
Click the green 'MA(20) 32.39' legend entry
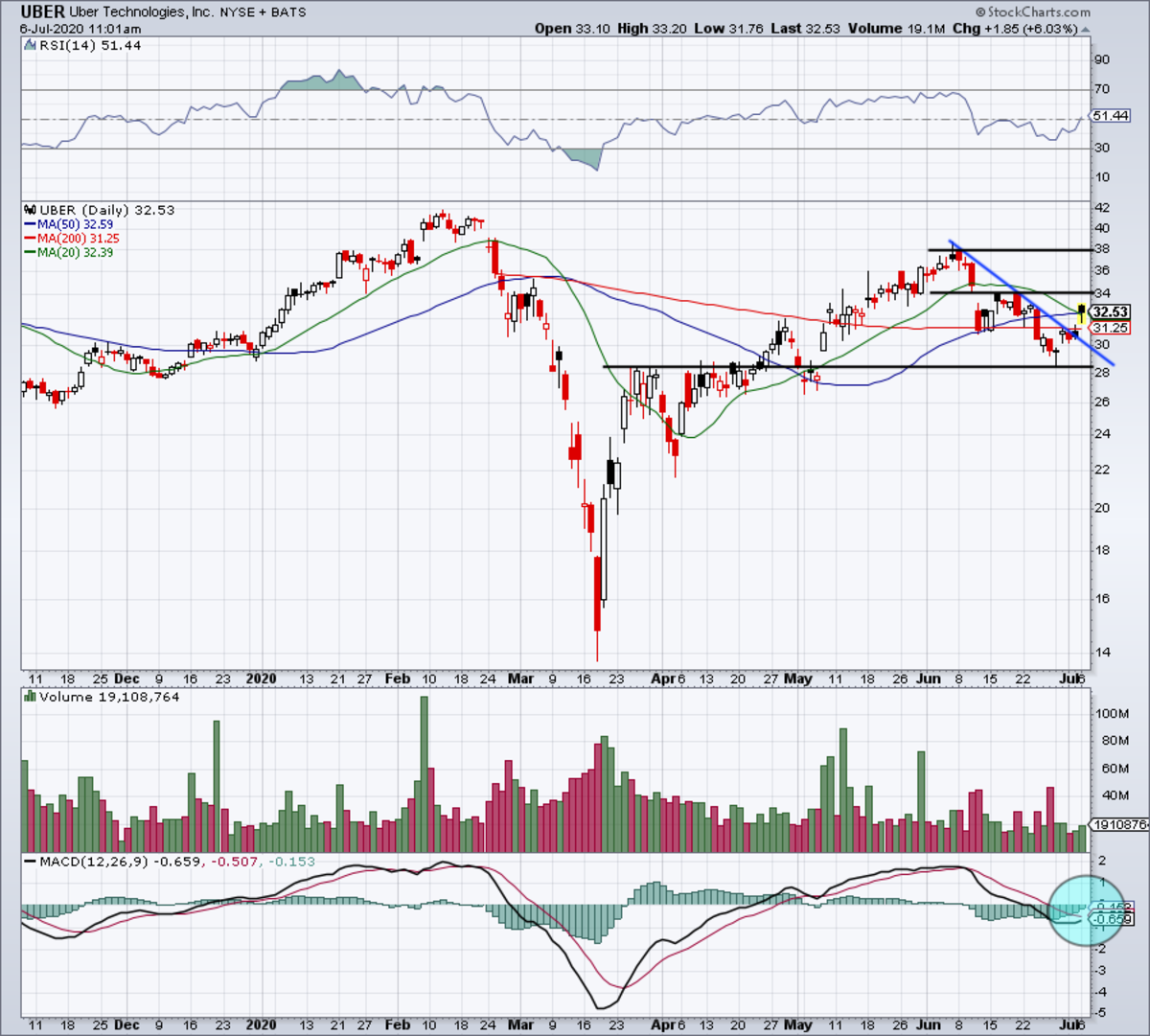pos(68,252)
